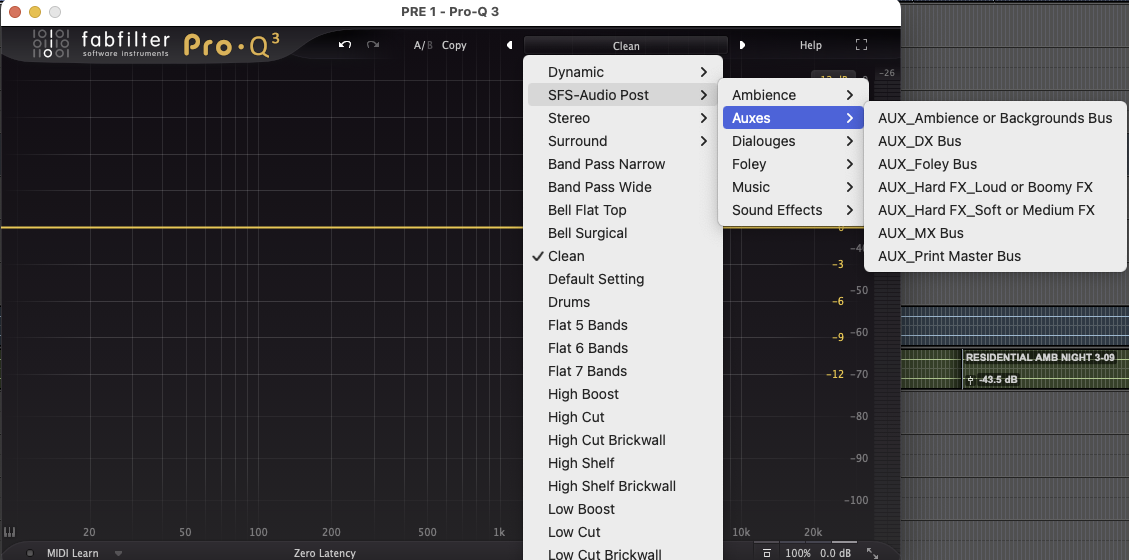Click the Copy button

454,45
